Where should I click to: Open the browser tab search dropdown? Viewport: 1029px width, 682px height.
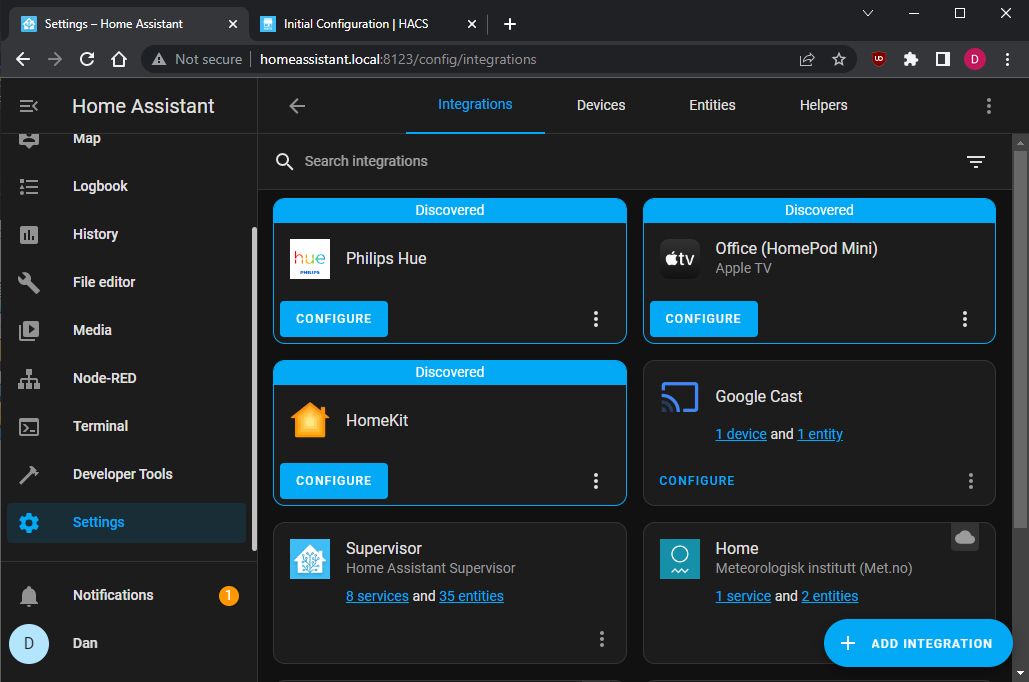pos(868,13)
